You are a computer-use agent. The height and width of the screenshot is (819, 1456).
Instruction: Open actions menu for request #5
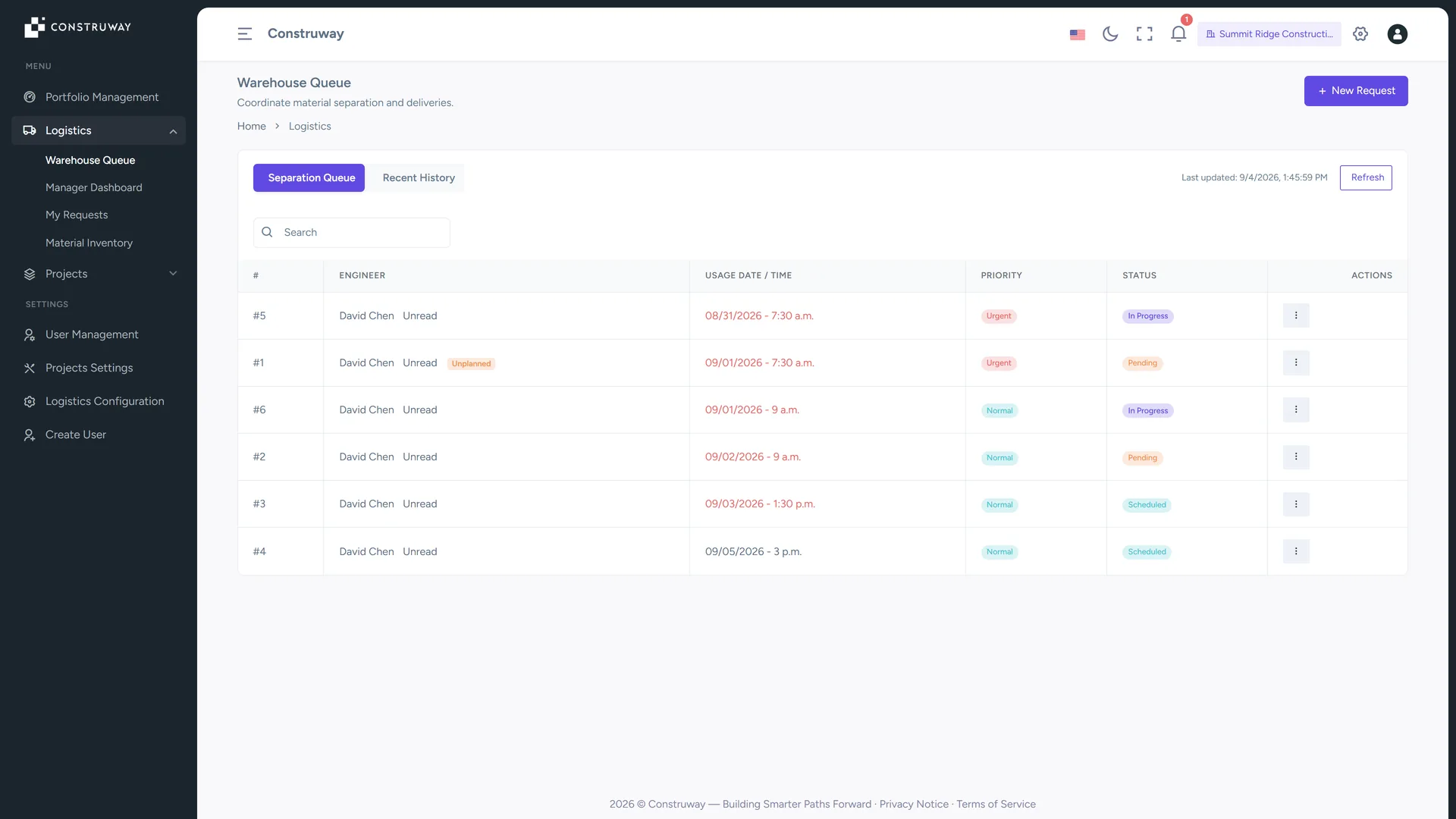tap(1296, 316)
